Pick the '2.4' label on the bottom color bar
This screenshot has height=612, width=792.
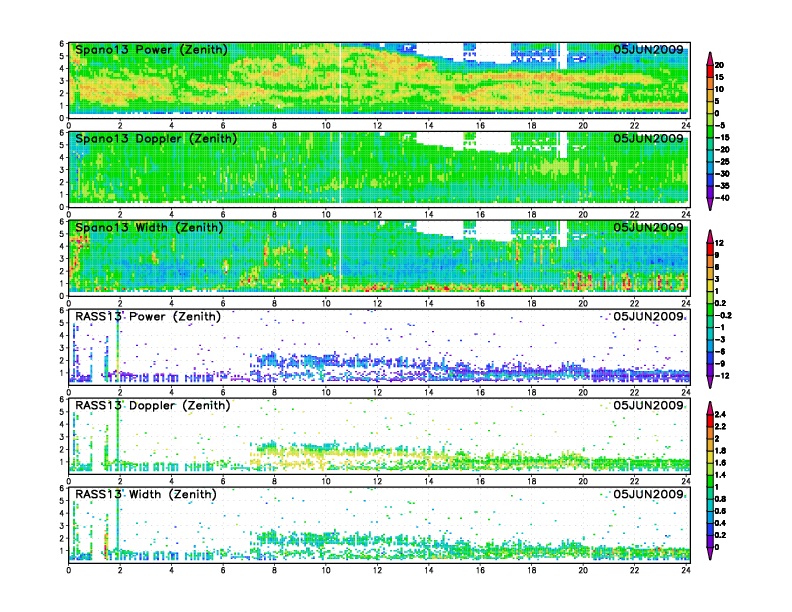[720, 415]
